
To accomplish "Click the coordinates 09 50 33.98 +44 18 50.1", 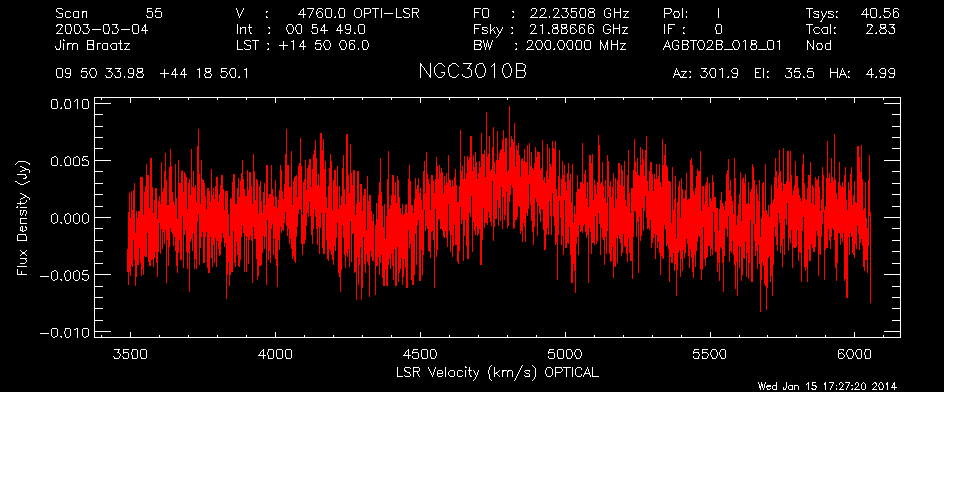I will coord(154,74).
